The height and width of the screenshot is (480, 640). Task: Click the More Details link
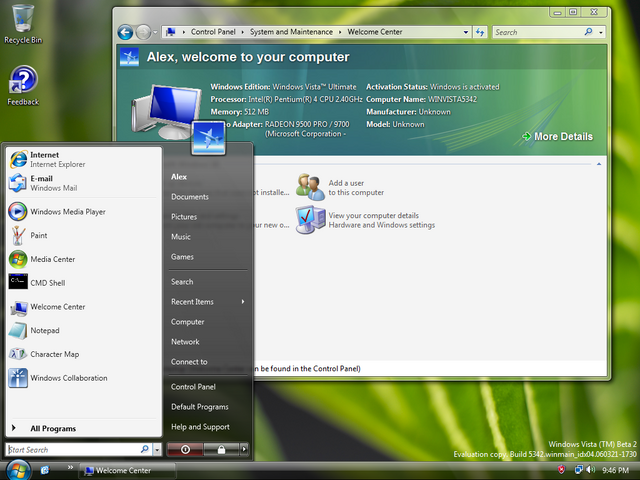pyautogui.click(x=558, y=136)
